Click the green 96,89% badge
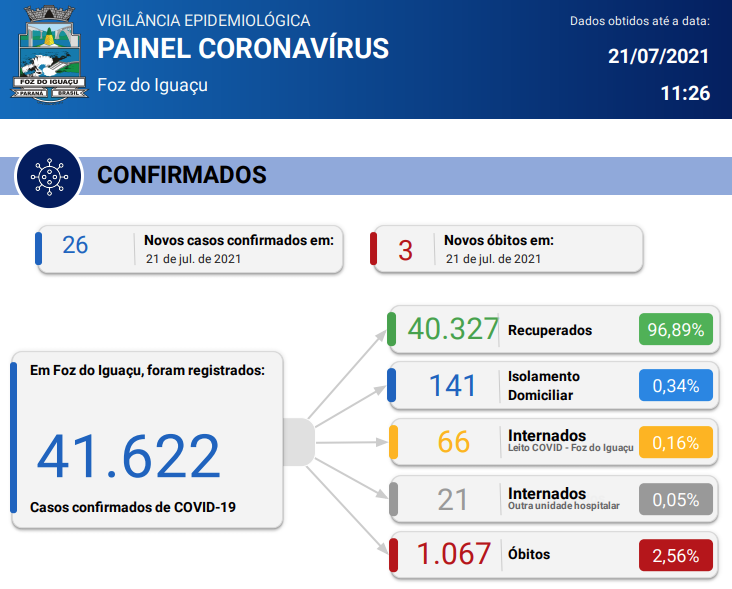The image size is (732, 589). (x=676, y=330)
